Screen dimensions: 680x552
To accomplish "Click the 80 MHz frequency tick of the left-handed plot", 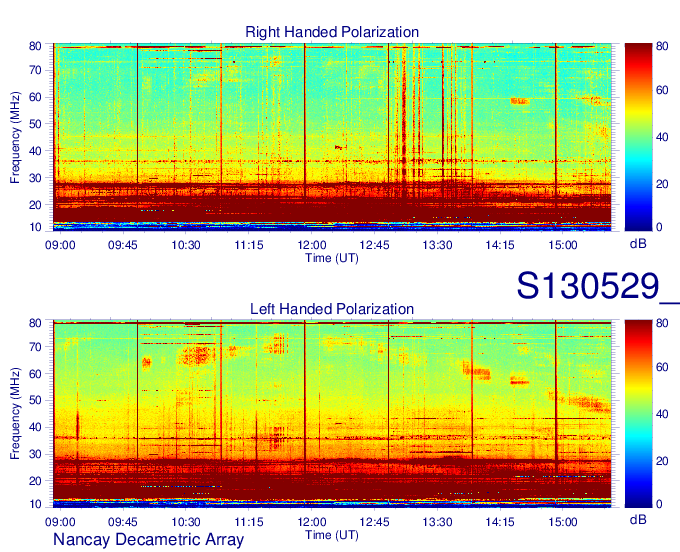I will click(x=35, y=323).
